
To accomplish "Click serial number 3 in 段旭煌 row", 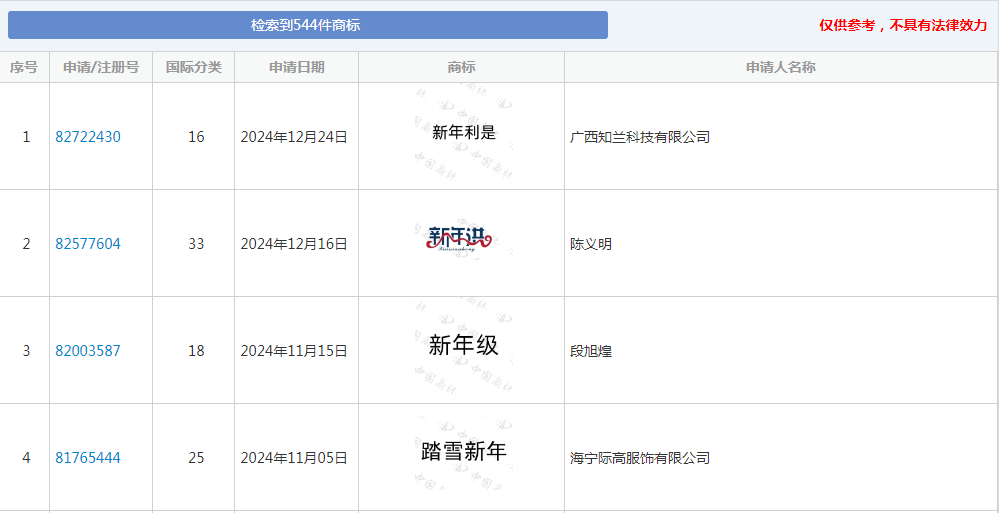I will pos(26,351).
